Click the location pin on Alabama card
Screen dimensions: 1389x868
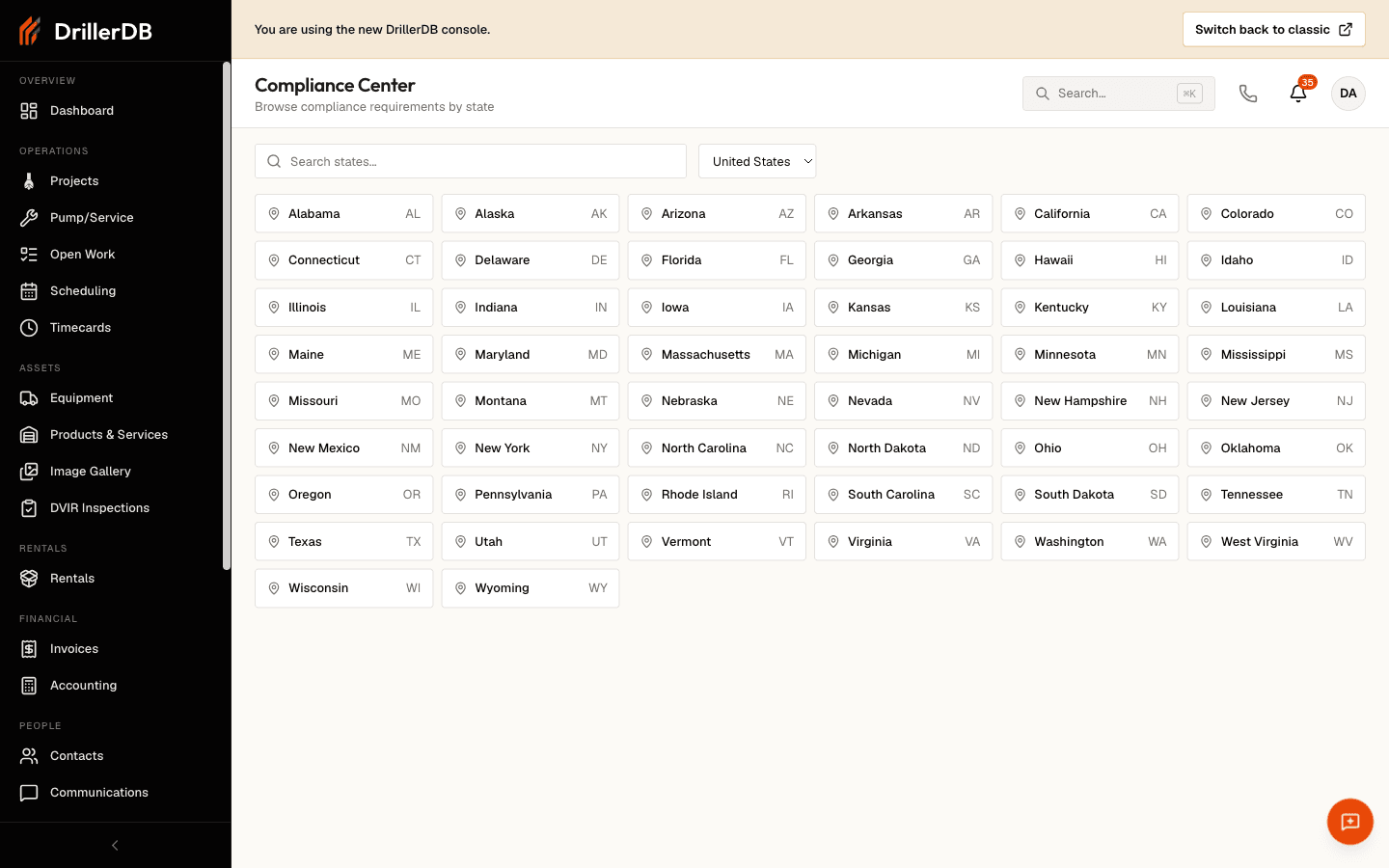point(274,214)
